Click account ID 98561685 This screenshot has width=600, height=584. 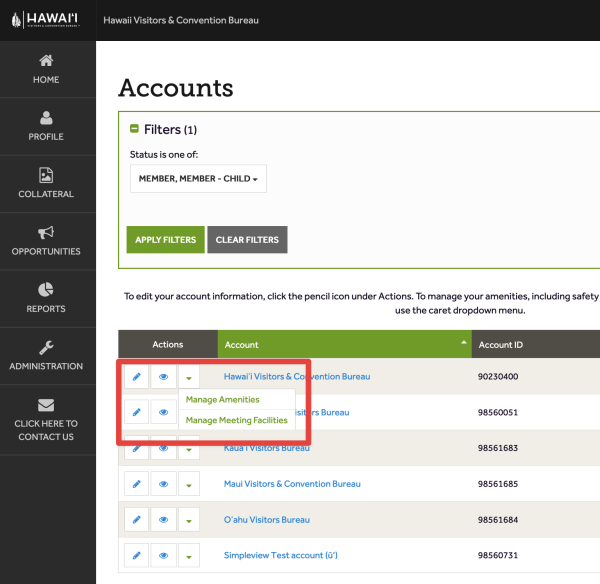(498, 484)
